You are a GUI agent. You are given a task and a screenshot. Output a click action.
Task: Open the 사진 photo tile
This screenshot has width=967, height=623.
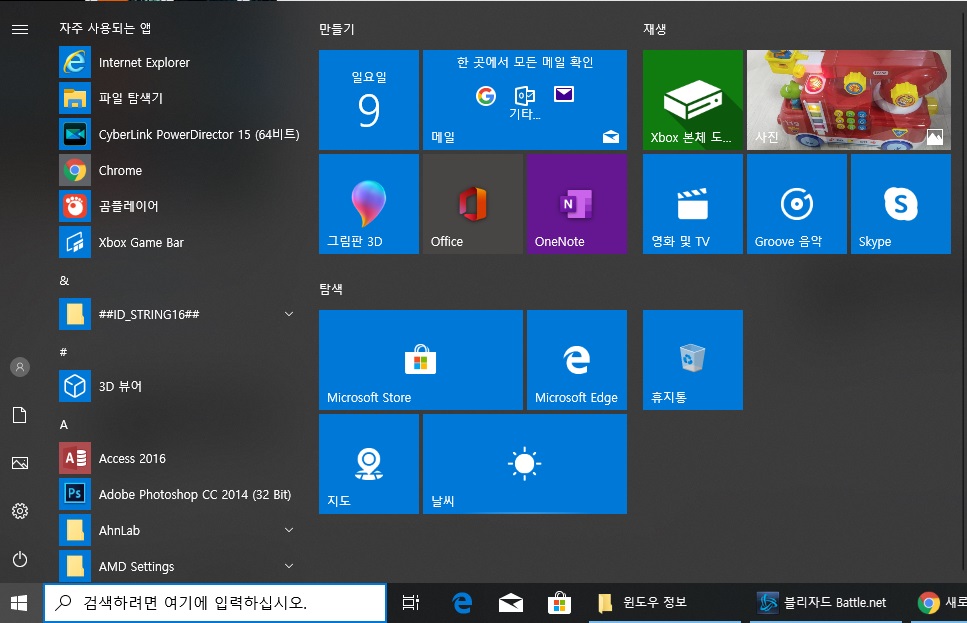pyautogui.click(x=849, y=100)
